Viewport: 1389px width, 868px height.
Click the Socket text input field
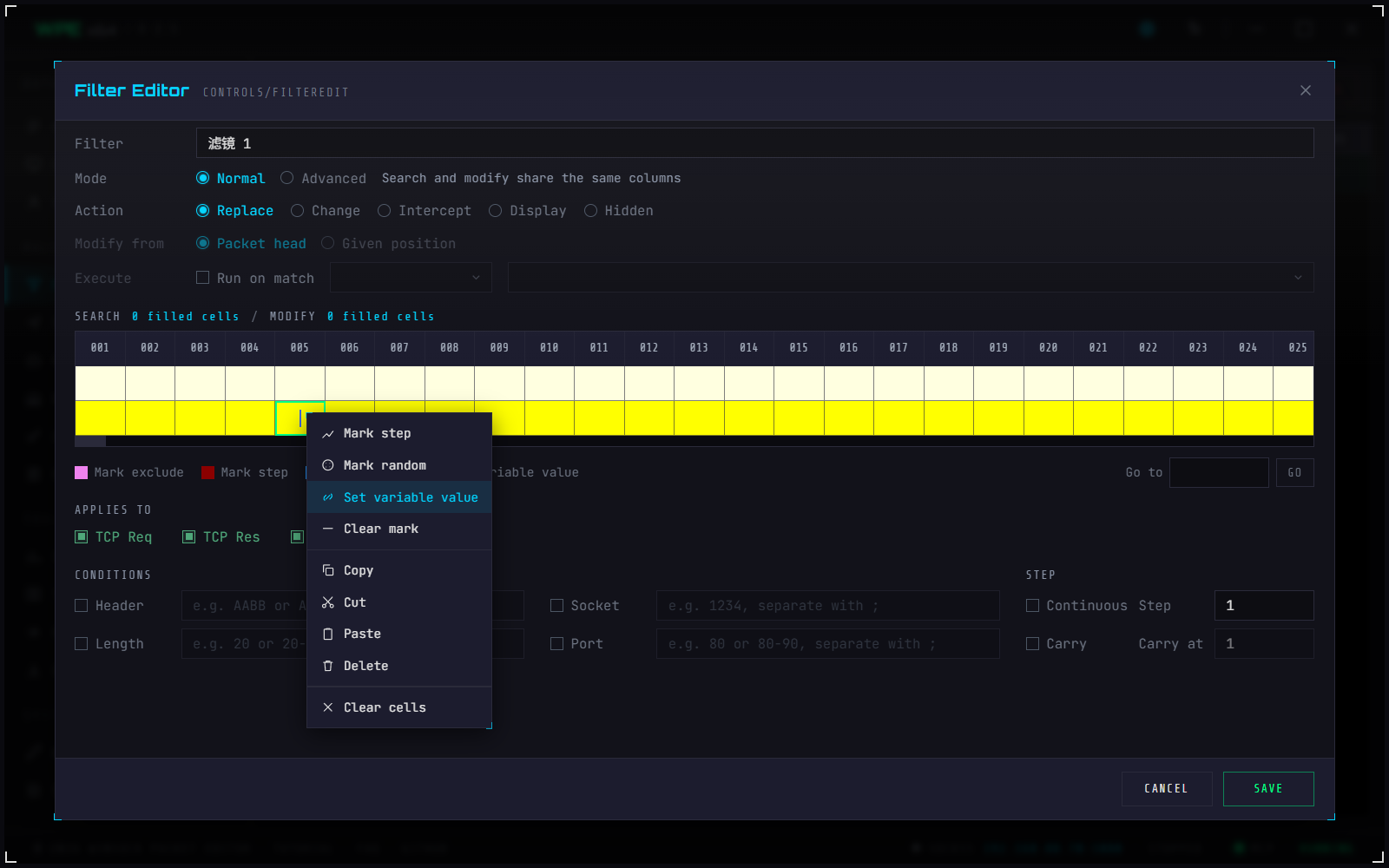click(828, 606)
